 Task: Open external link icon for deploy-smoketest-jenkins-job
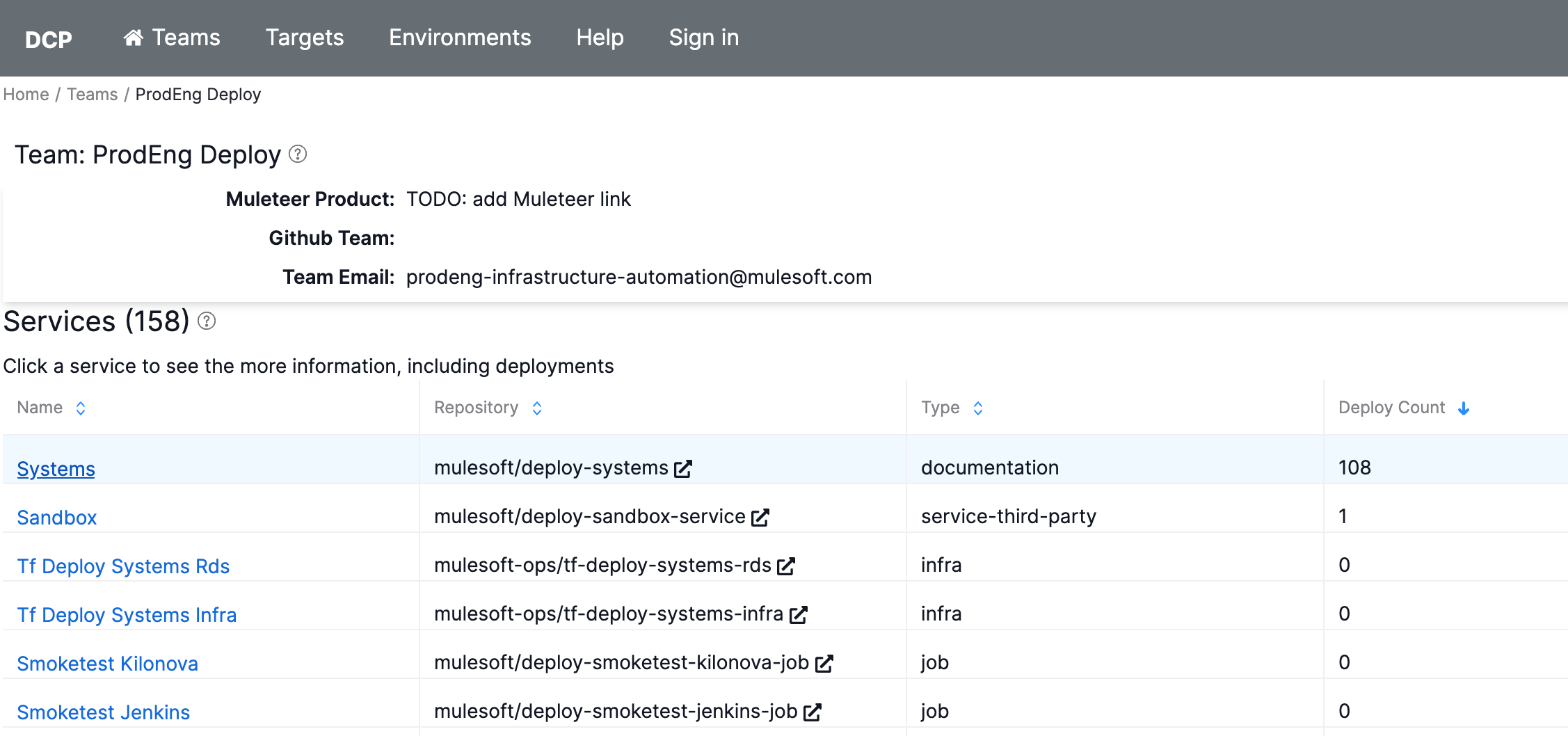point(813,712)
